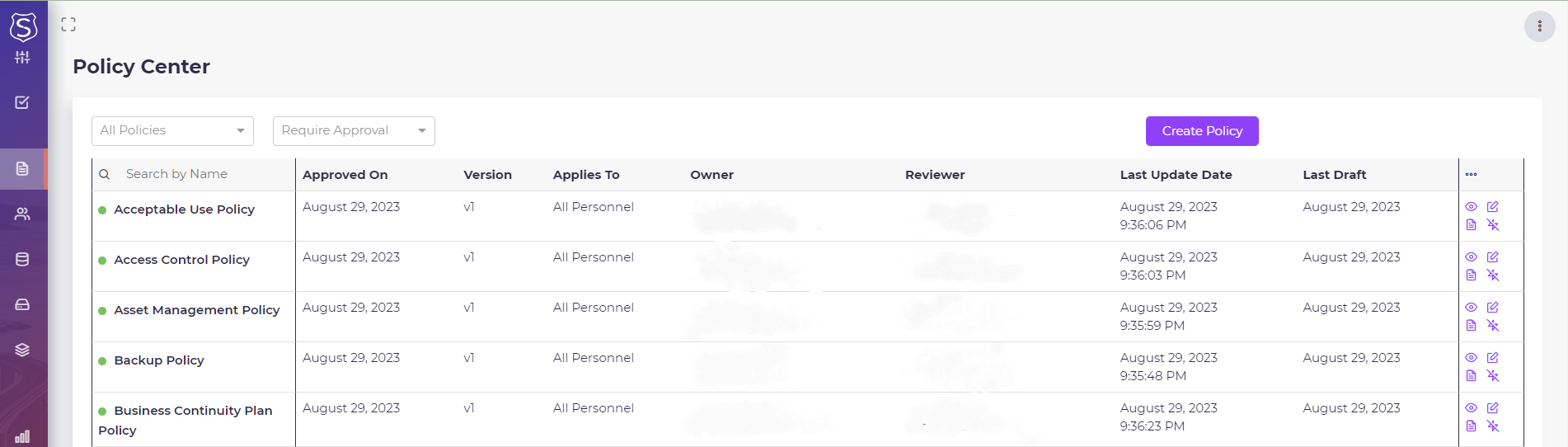Open the top-right kebab menu
The height and width of the screenshot is (447, 1568).
(x=1539, y=26)
